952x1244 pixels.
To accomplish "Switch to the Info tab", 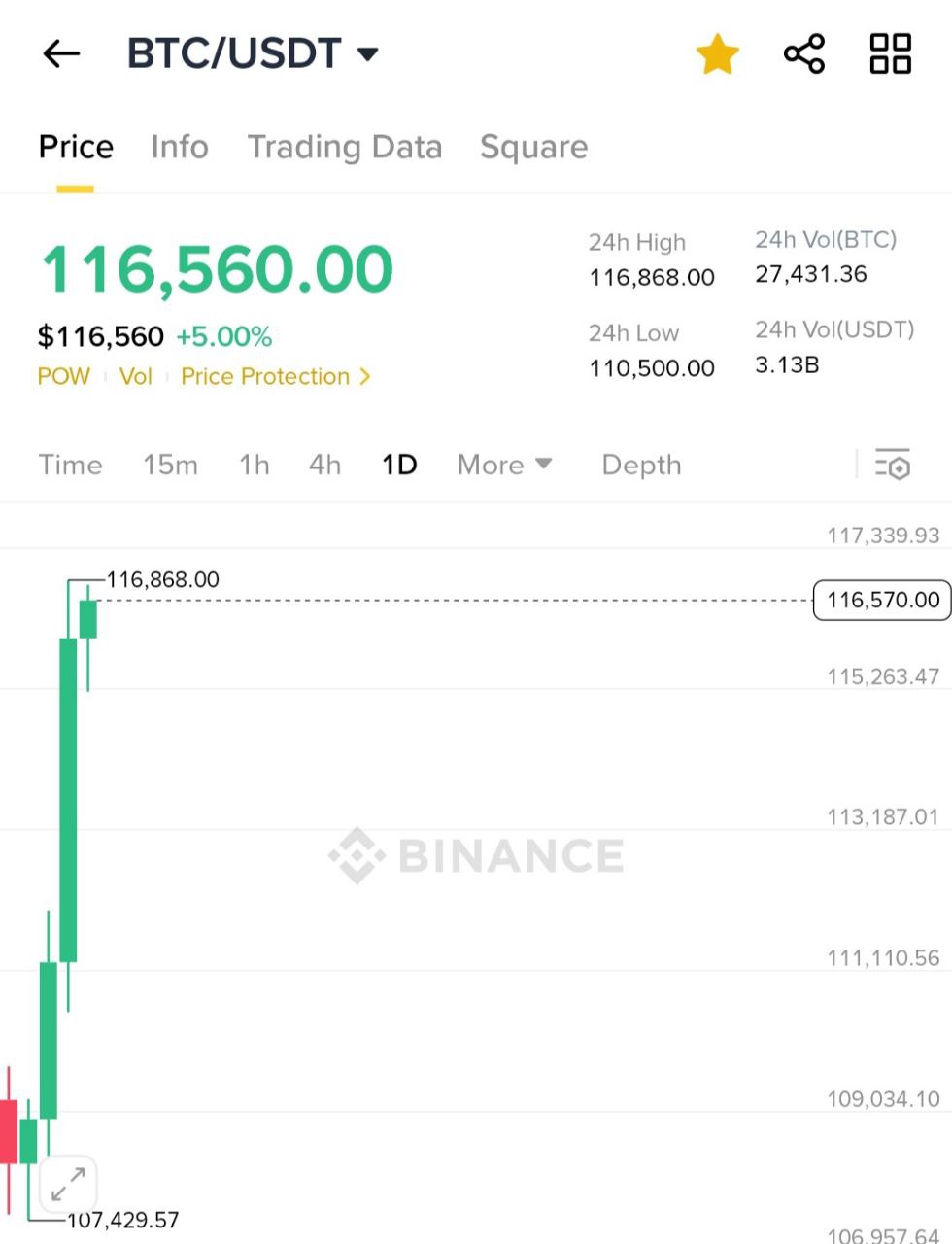I will [180, 147].
